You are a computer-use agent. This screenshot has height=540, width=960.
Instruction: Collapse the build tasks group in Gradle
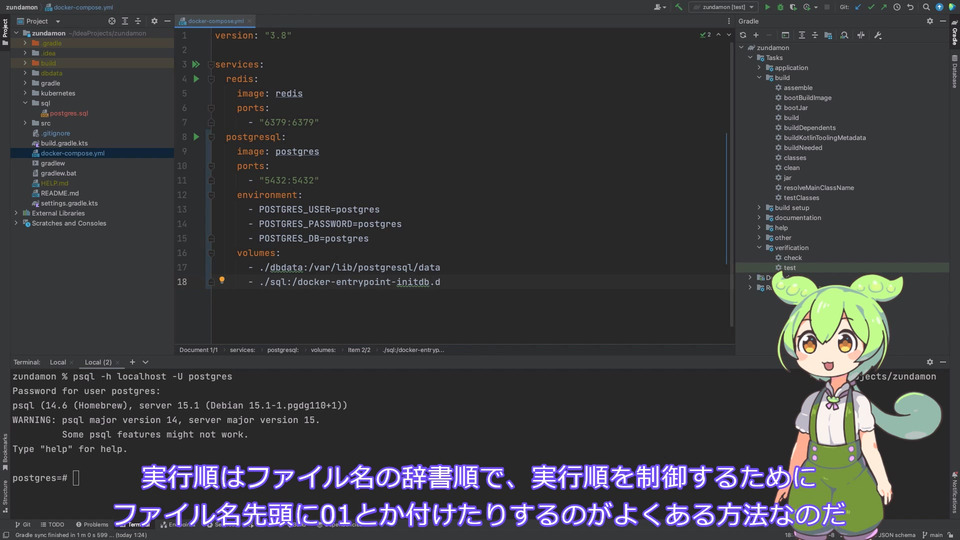click(759, 78)
